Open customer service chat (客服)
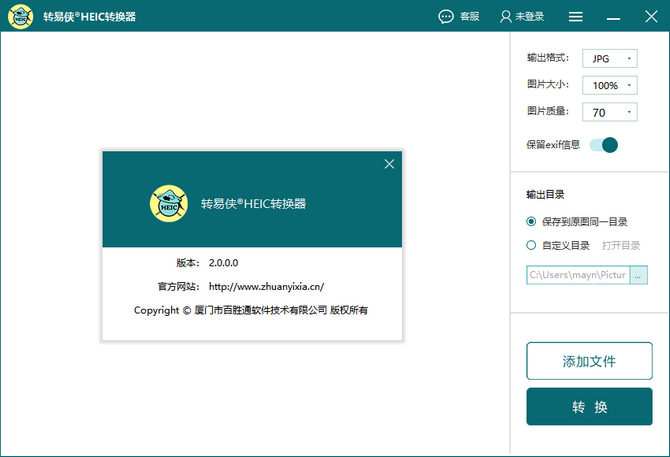This screenshot has height=457, width=670. 458,17
